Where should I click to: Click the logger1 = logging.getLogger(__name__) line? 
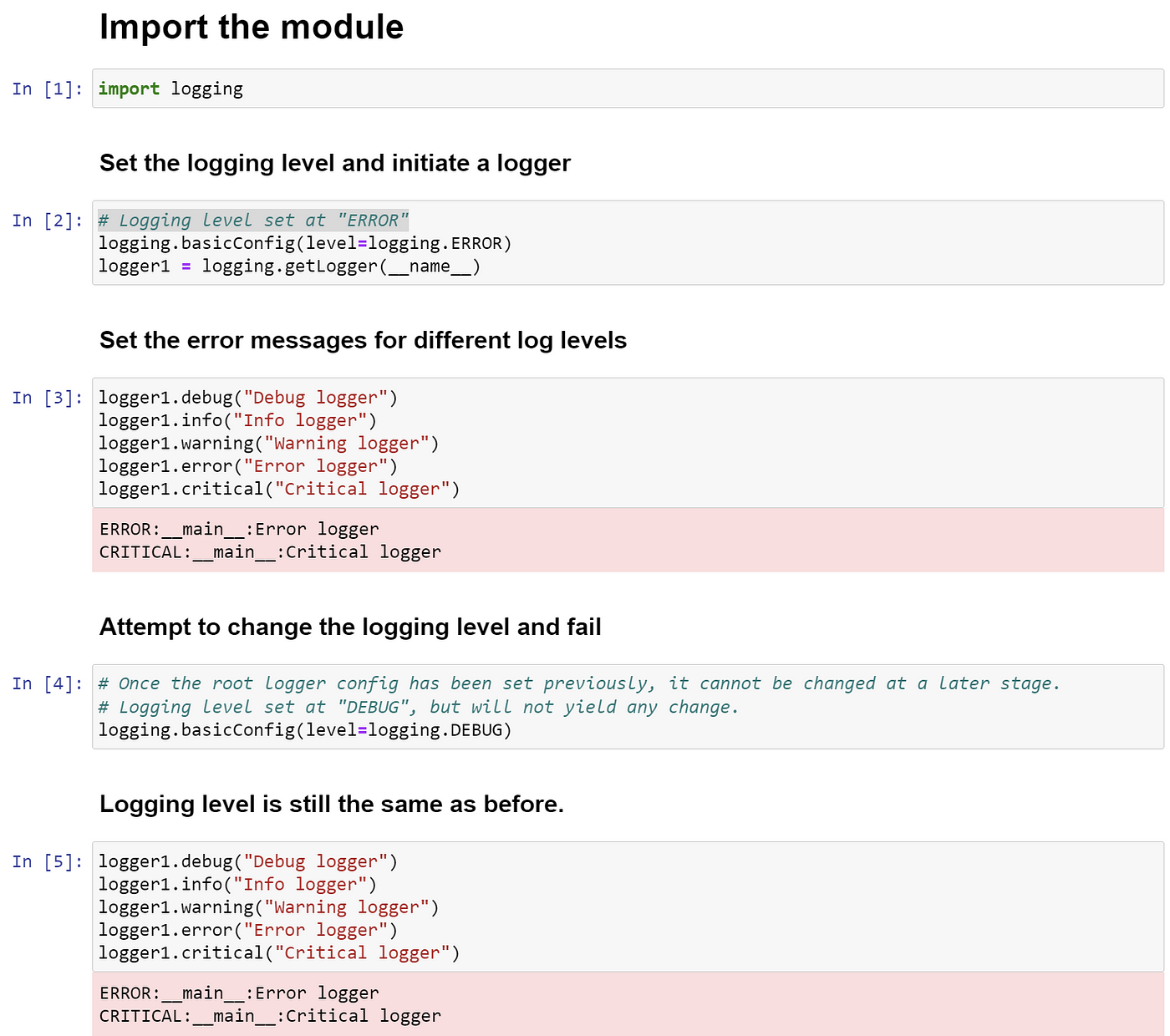coord(289,267)
